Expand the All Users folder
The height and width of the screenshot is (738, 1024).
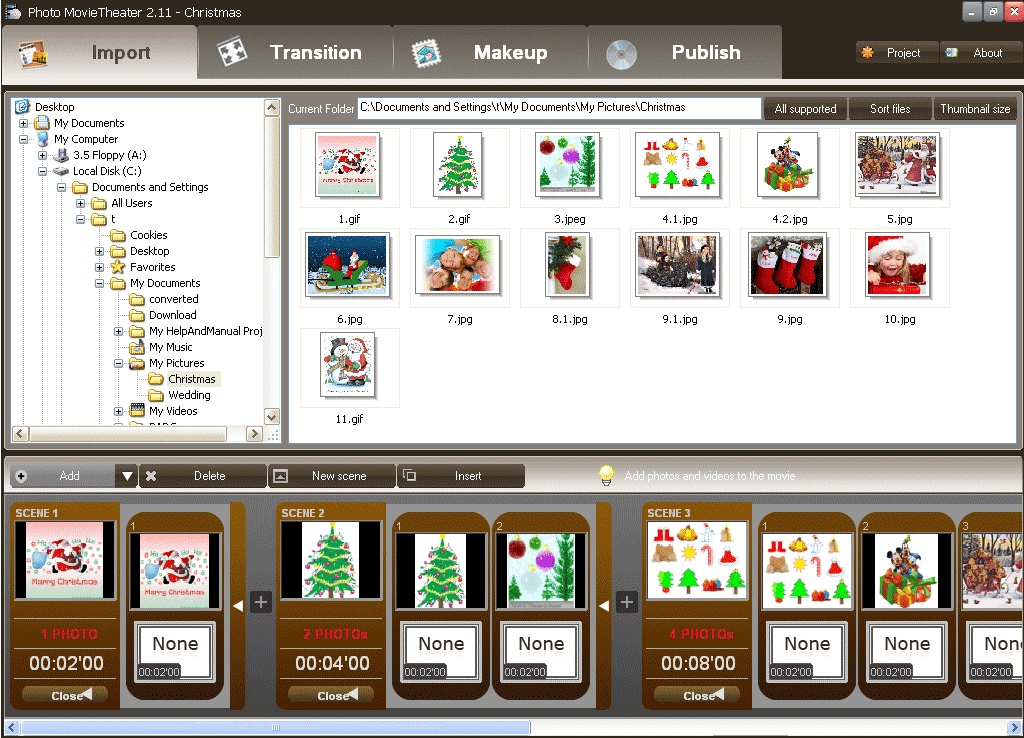click(80, 203)
